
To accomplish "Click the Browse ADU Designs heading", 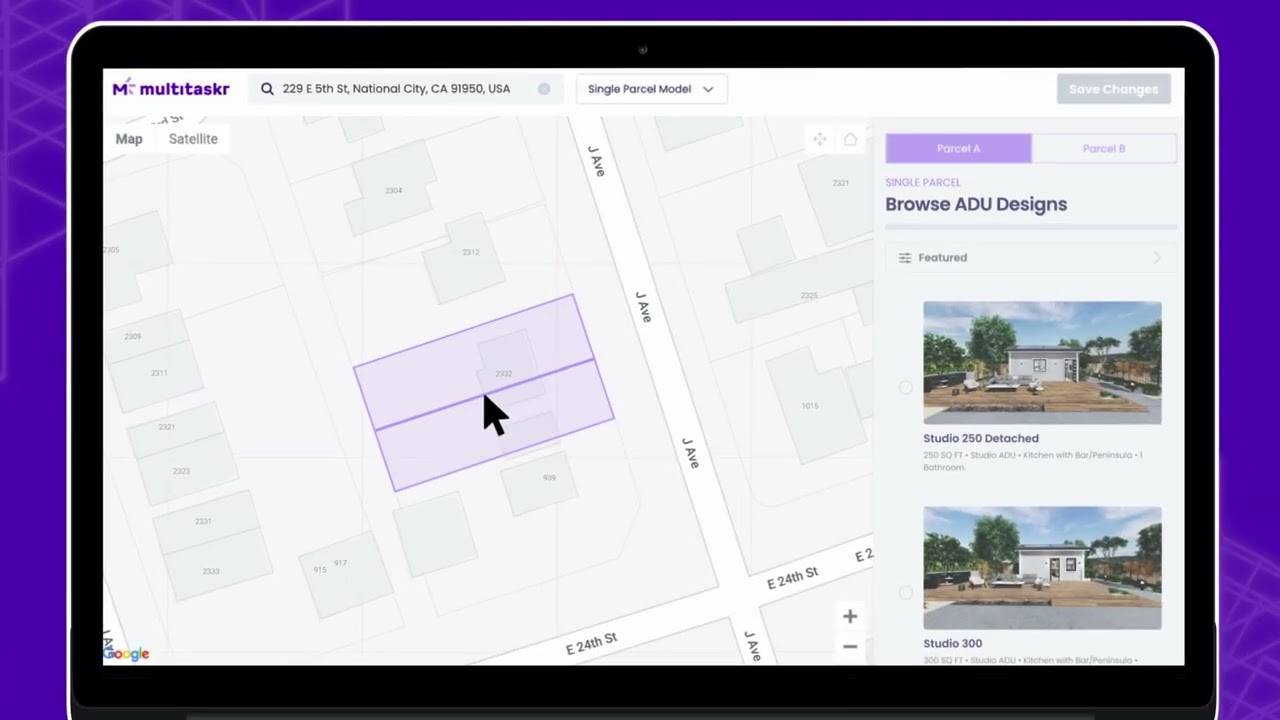I will click(976, 204).
